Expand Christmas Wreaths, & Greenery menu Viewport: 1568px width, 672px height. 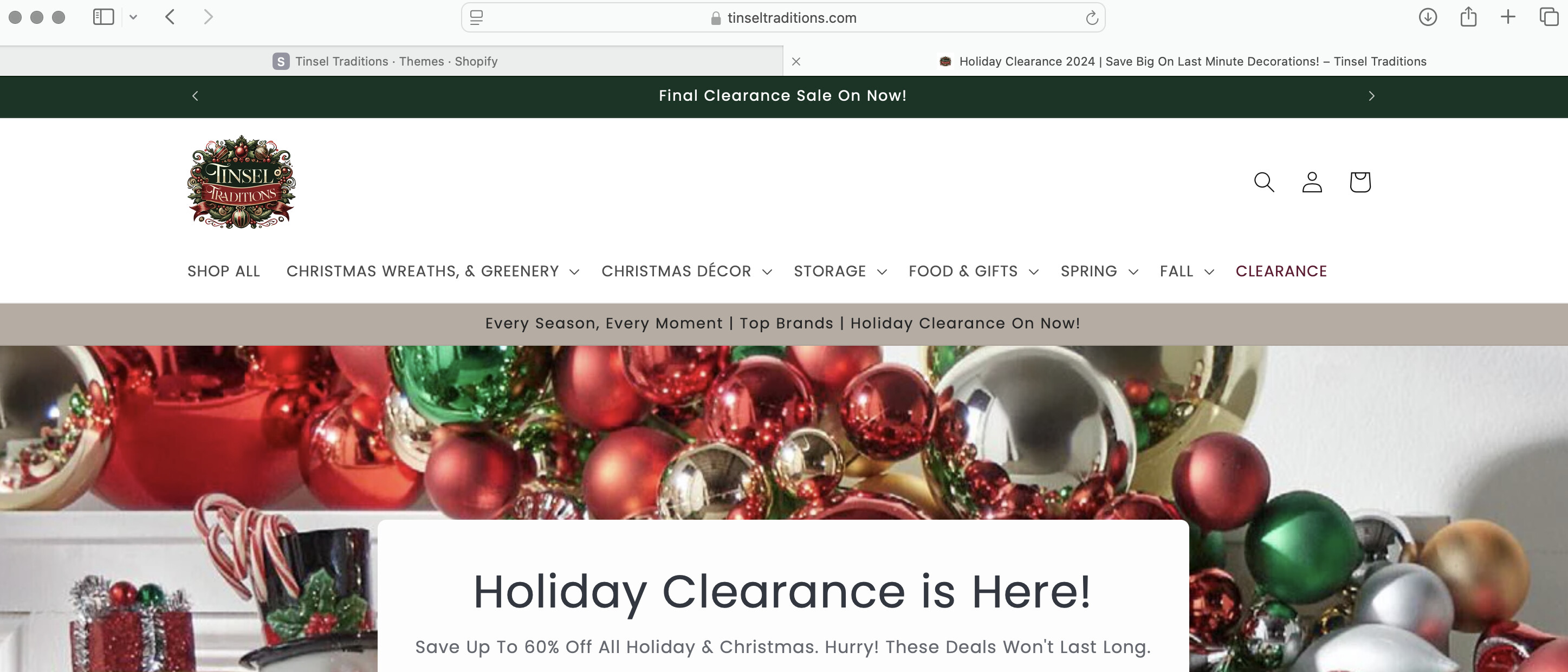coord(433,272)
